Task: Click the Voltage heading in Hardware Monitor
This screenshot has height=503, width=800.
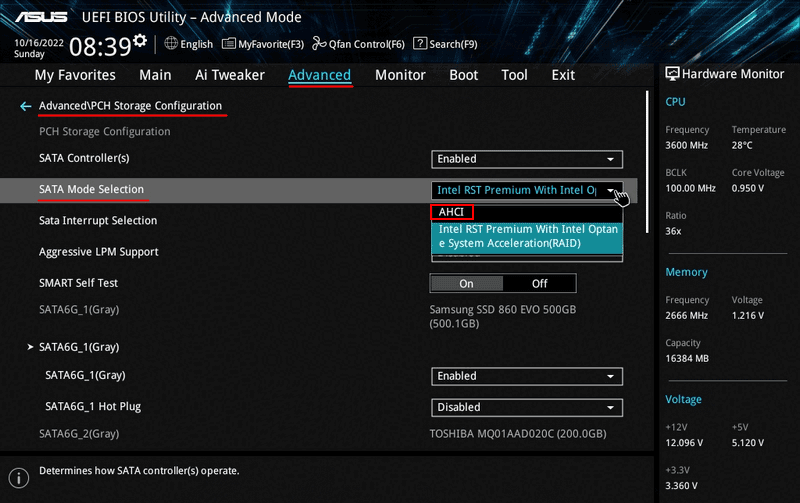Action: tap(683, 399)
